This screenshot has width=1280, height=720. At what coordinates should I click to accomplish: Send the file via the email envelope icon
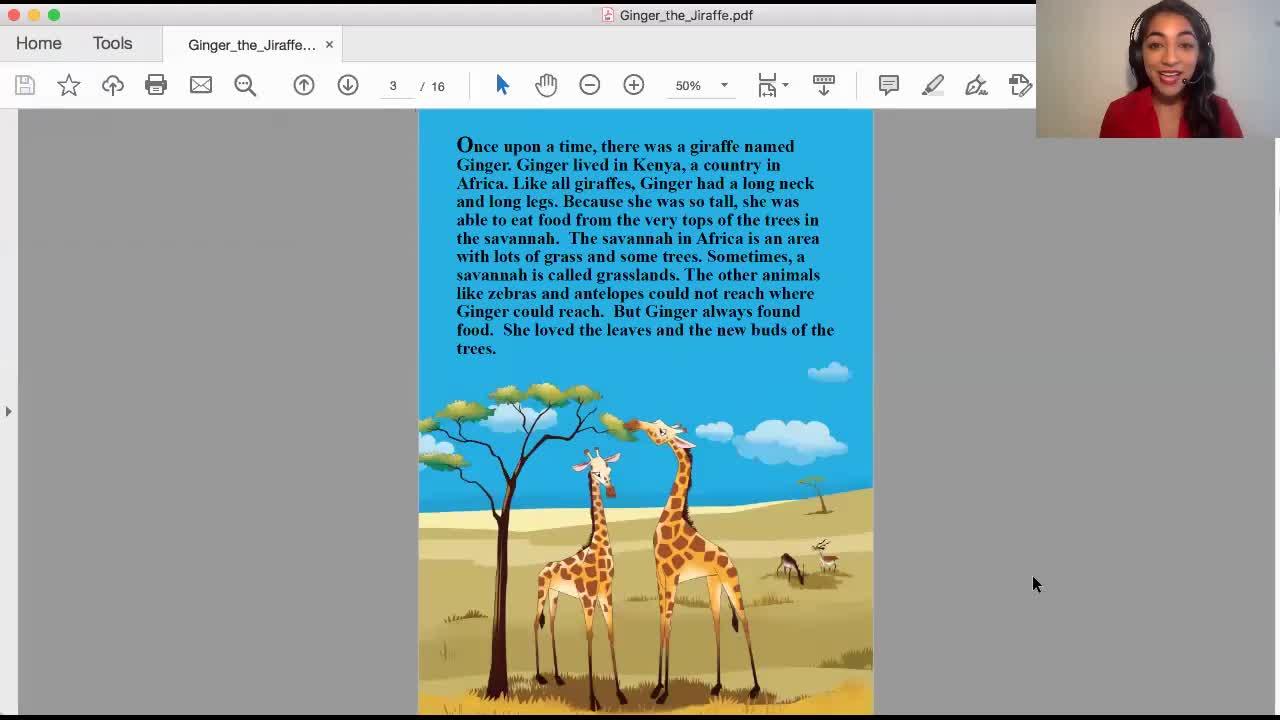201,86
